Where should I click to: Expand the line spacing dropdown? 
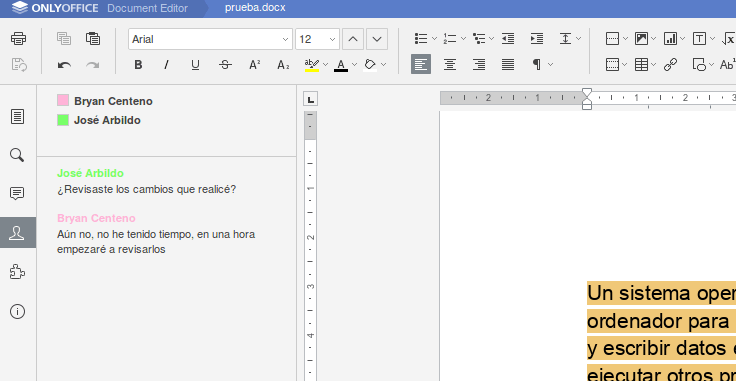click(578, 38)
